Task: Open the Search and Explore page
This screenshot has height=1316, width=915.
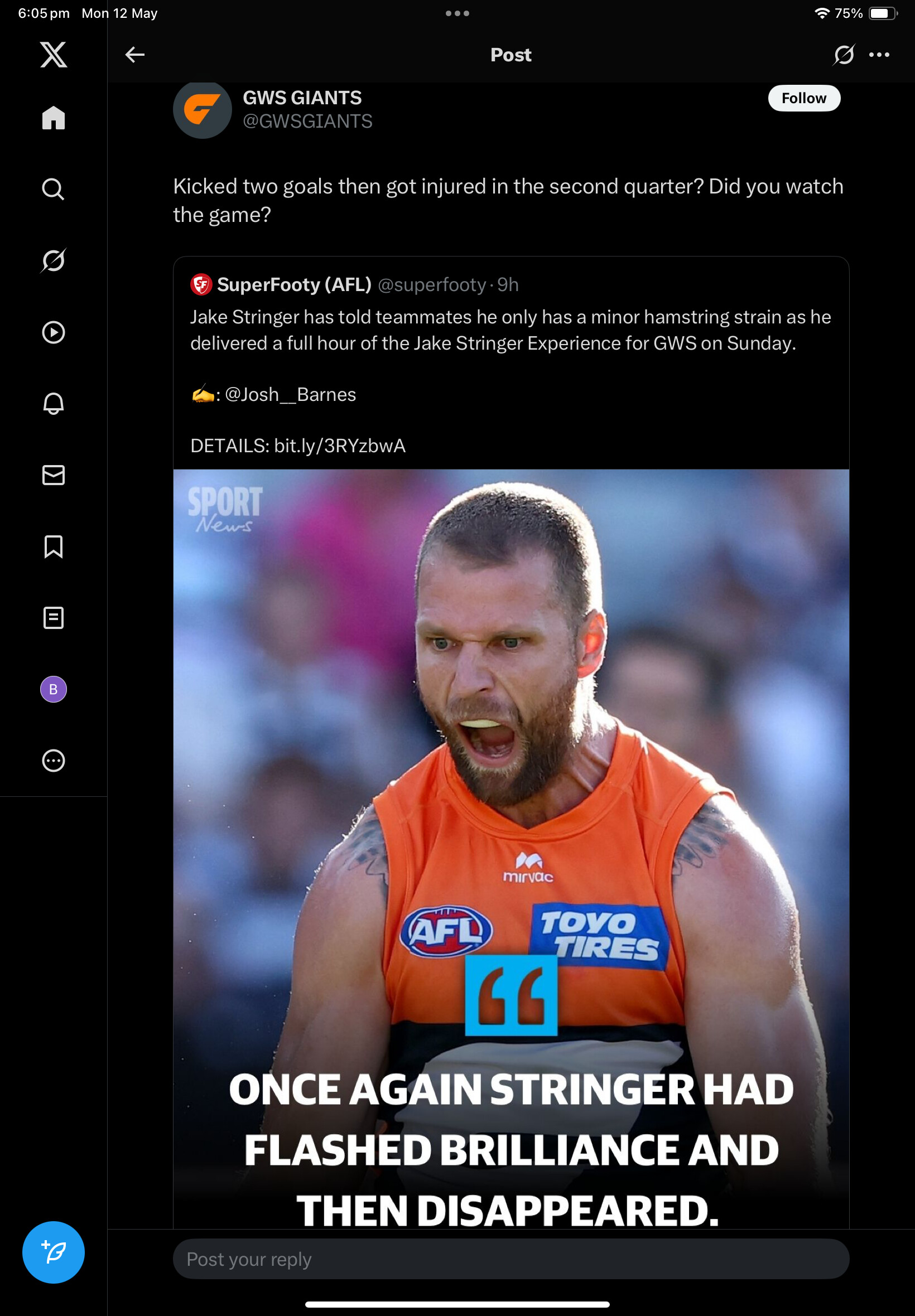Action: (x=54, y=189)
